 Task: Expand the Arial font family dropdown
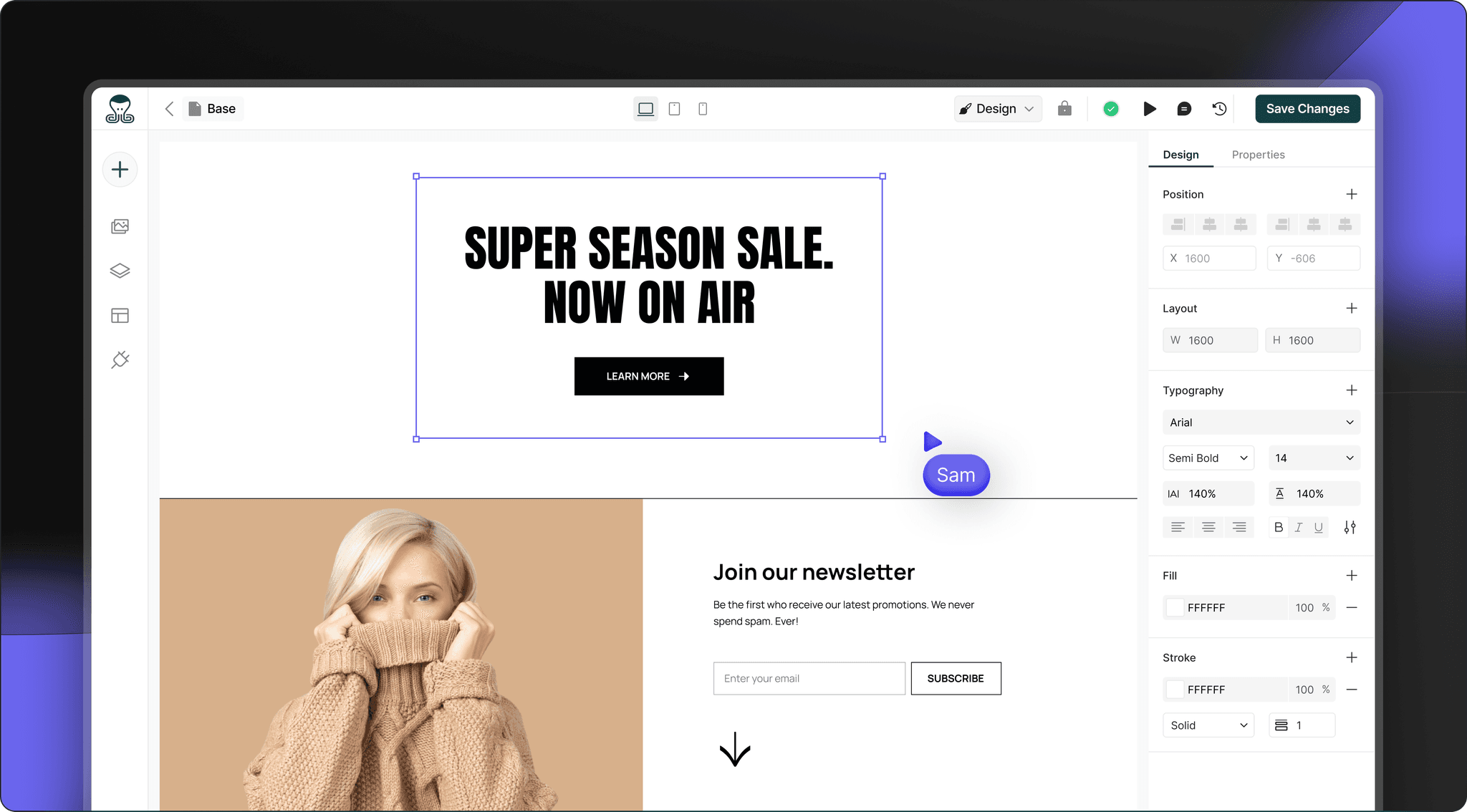1261,422
